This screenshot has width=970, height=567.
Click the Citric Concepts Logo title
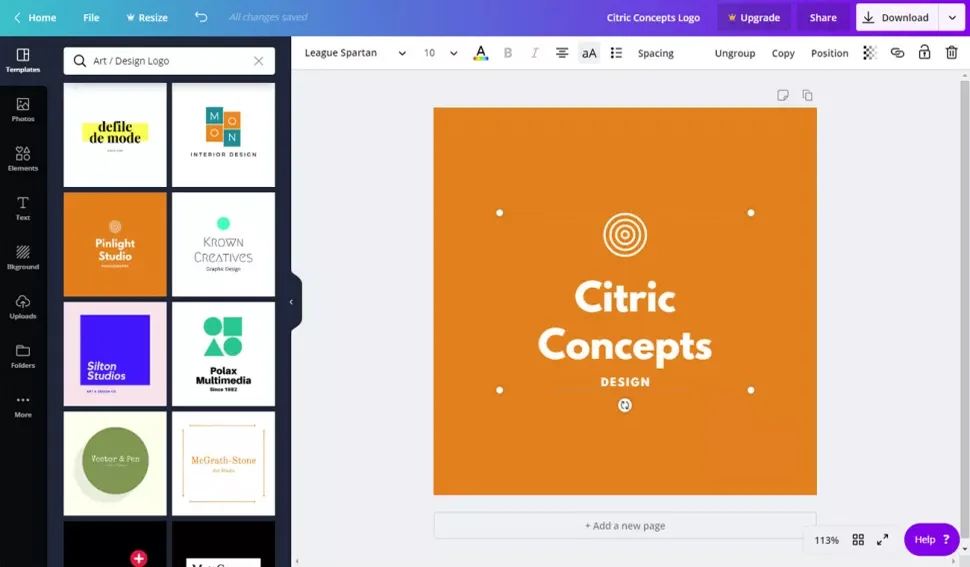click(653, 17)
